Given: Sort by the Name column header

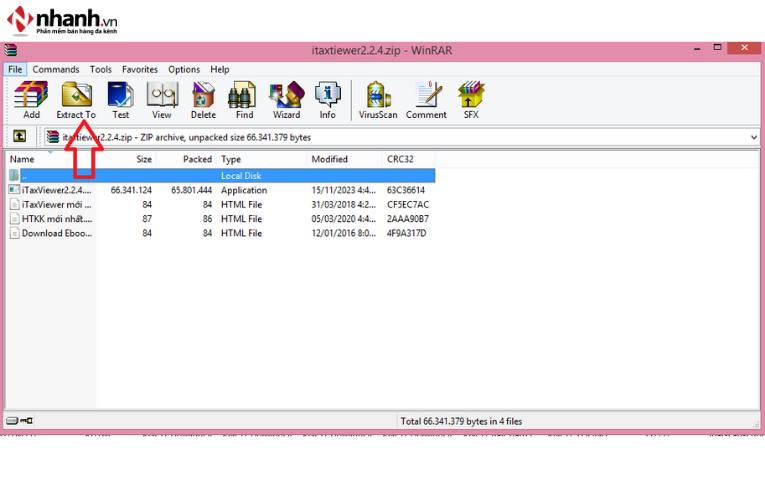Looking at the screenshot, I should (51, 159).
